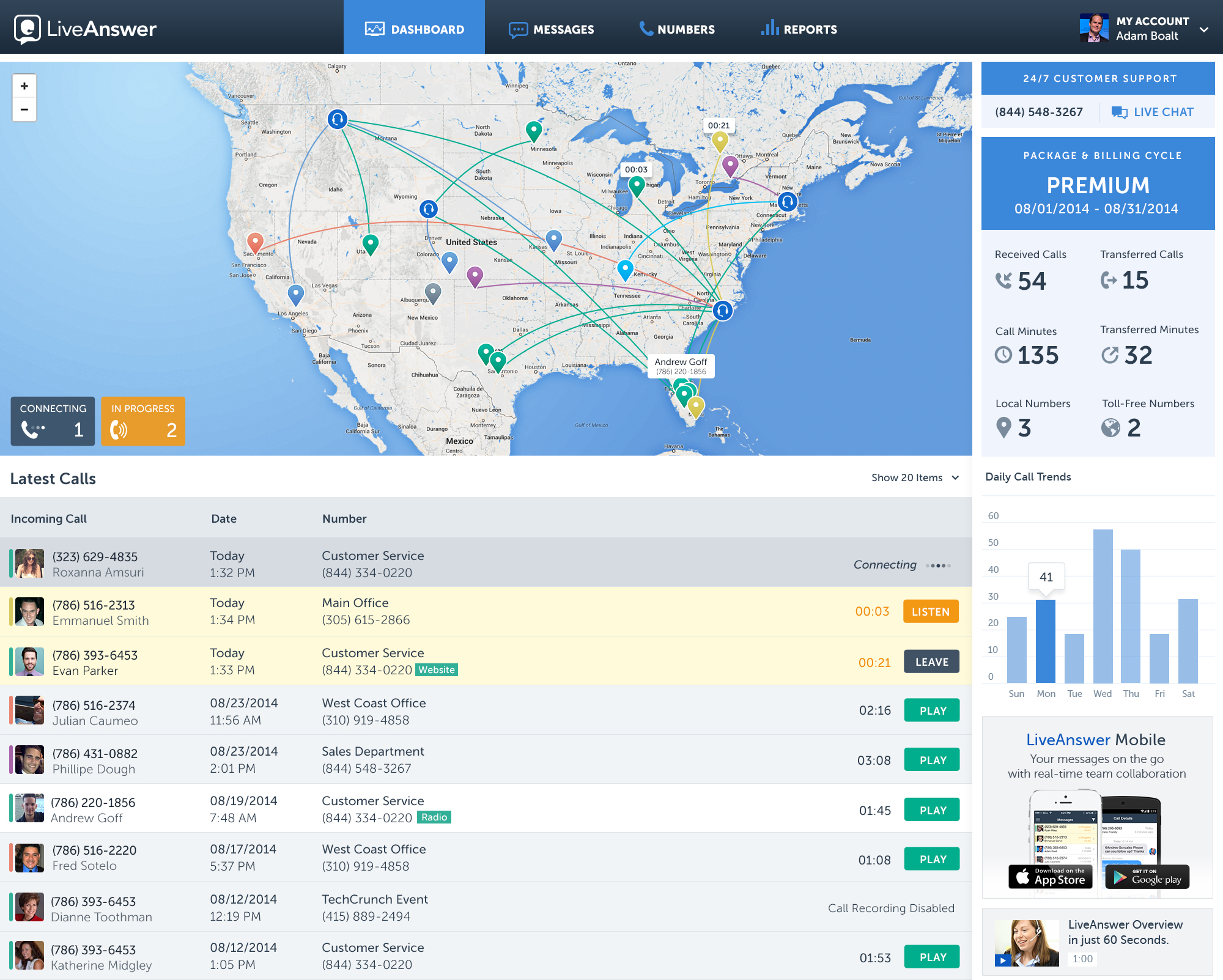Click the LiveAnswer logo icon
The height and width of the screenshot is (980, 1223).
[27, 29]
